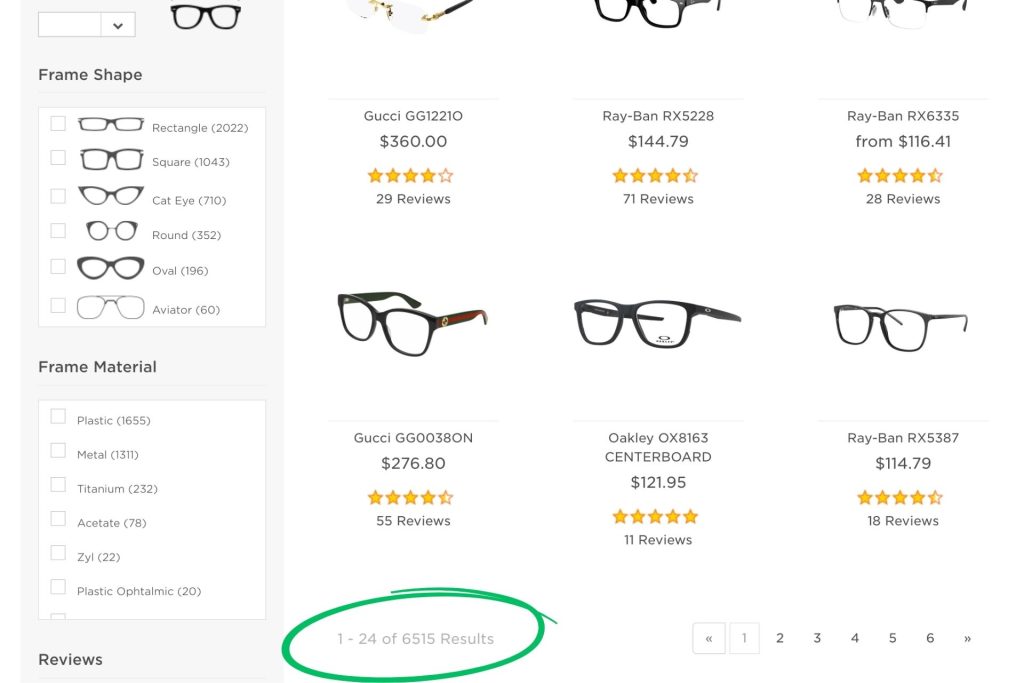Click the eyeglasses icon beside the size selector
The width and height of the screenshot is (1024, 683).
click(x=204, y=18)
